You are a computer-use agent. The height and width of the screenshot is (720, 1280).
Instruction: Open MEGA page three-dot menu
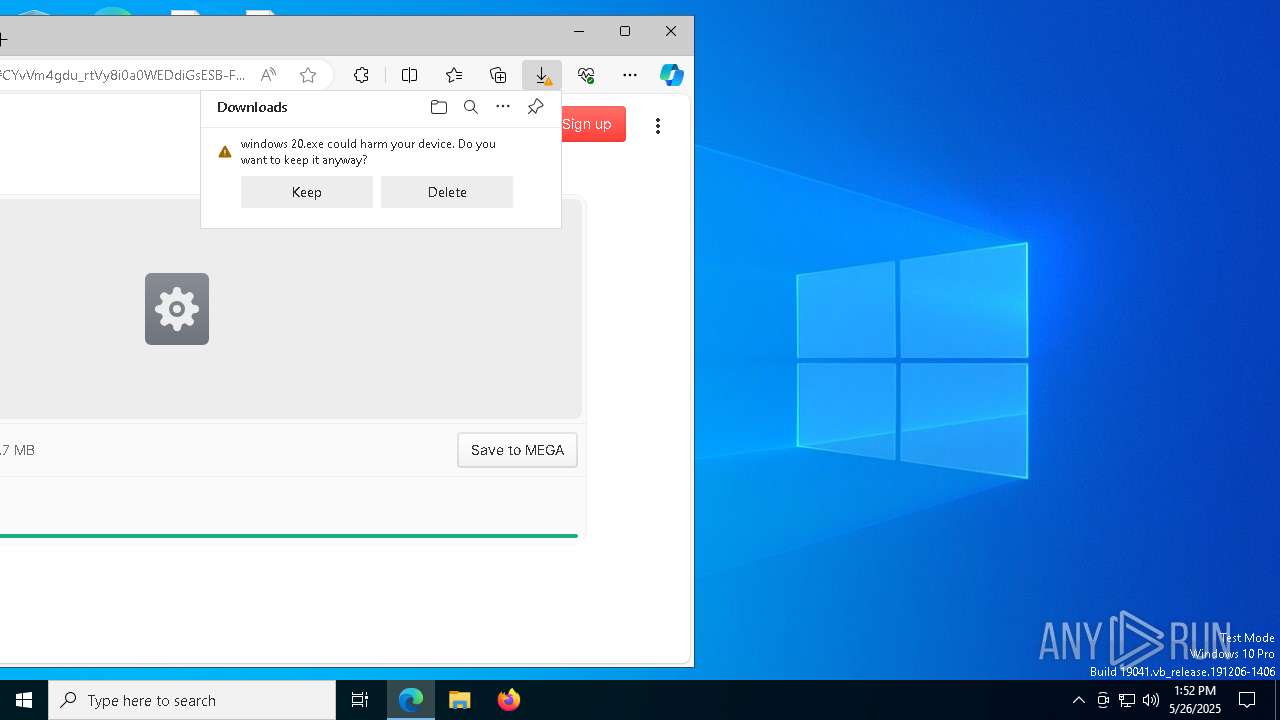pos(658,125)
